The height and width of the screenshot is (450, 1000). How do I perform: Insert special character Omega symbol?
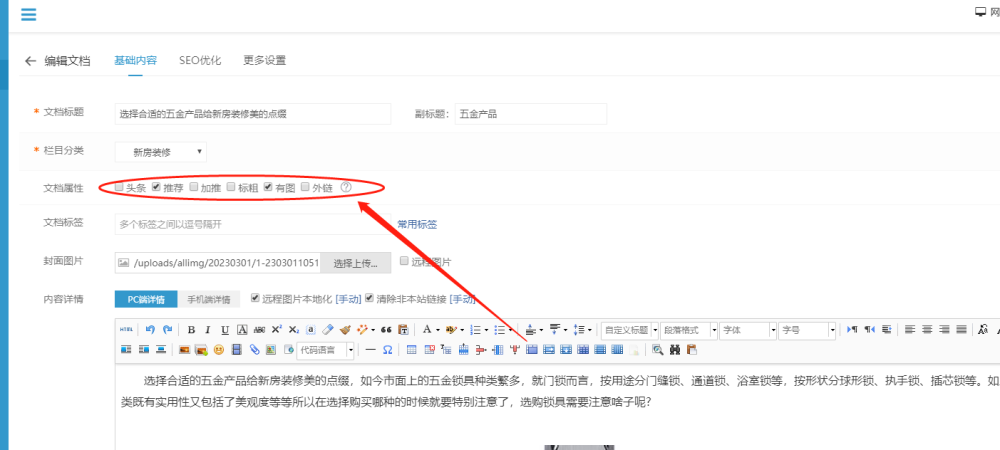[x=388, y=349]
